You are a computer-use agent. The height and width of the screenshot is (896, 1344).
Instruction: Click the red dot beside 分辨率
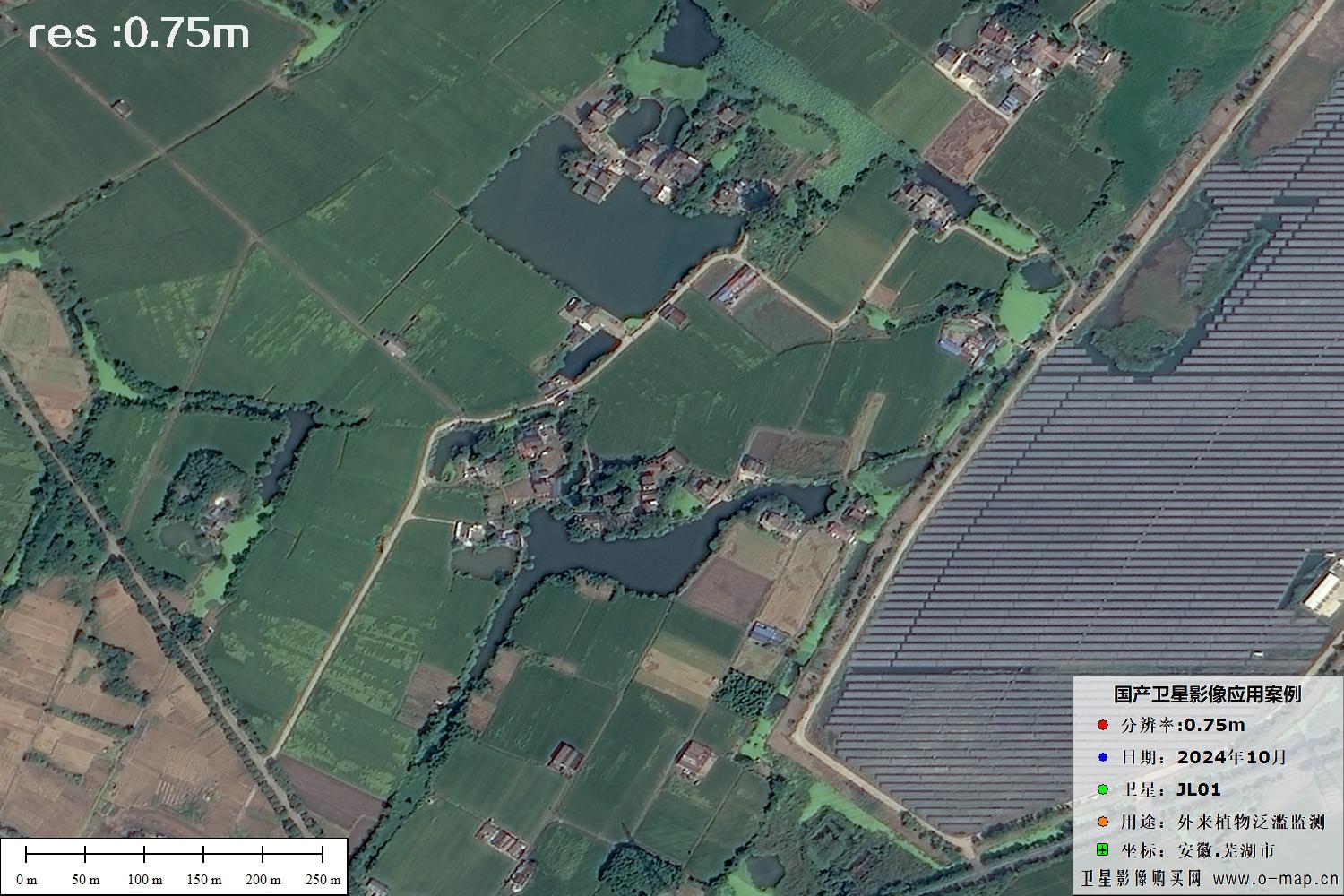tap(1103, 725)
